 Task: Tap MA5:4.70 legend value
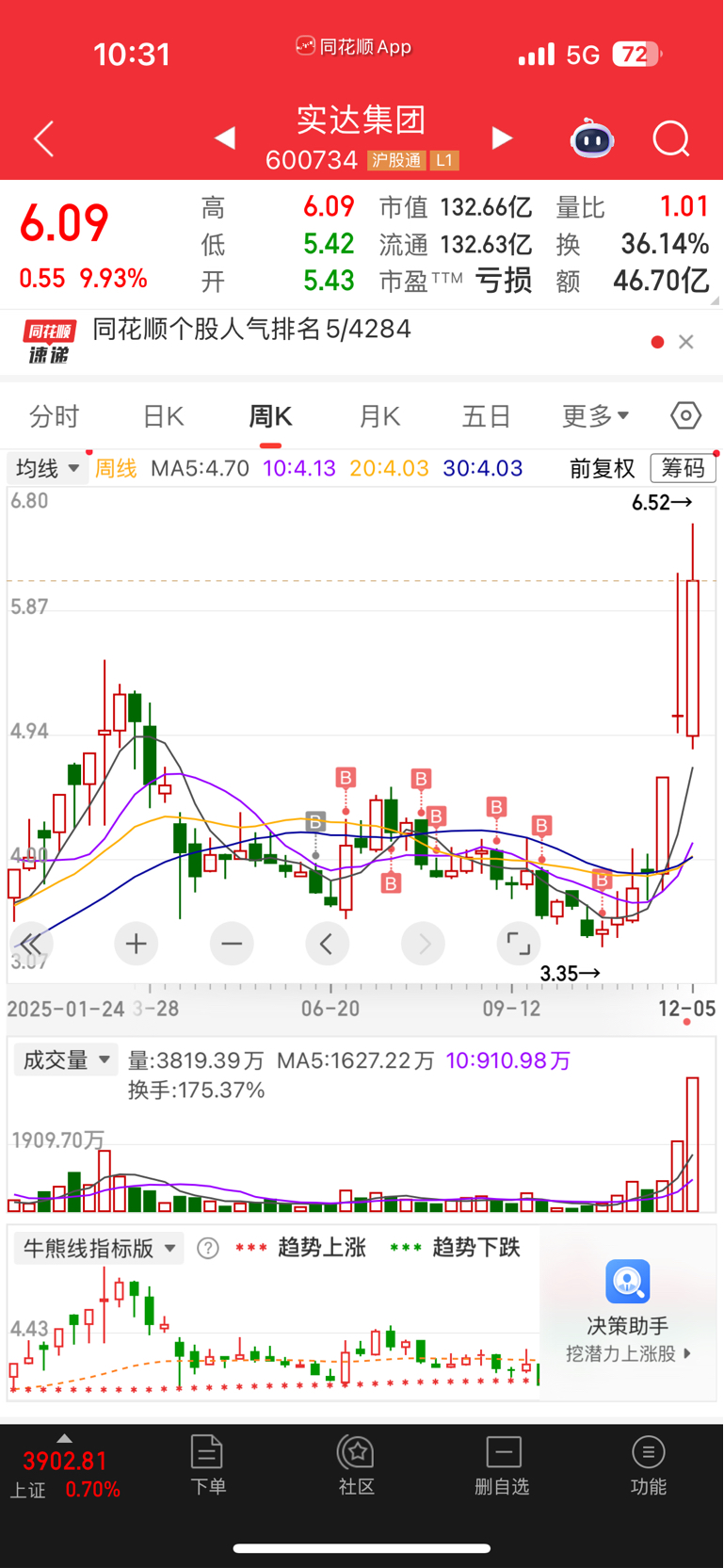(200, 469)
